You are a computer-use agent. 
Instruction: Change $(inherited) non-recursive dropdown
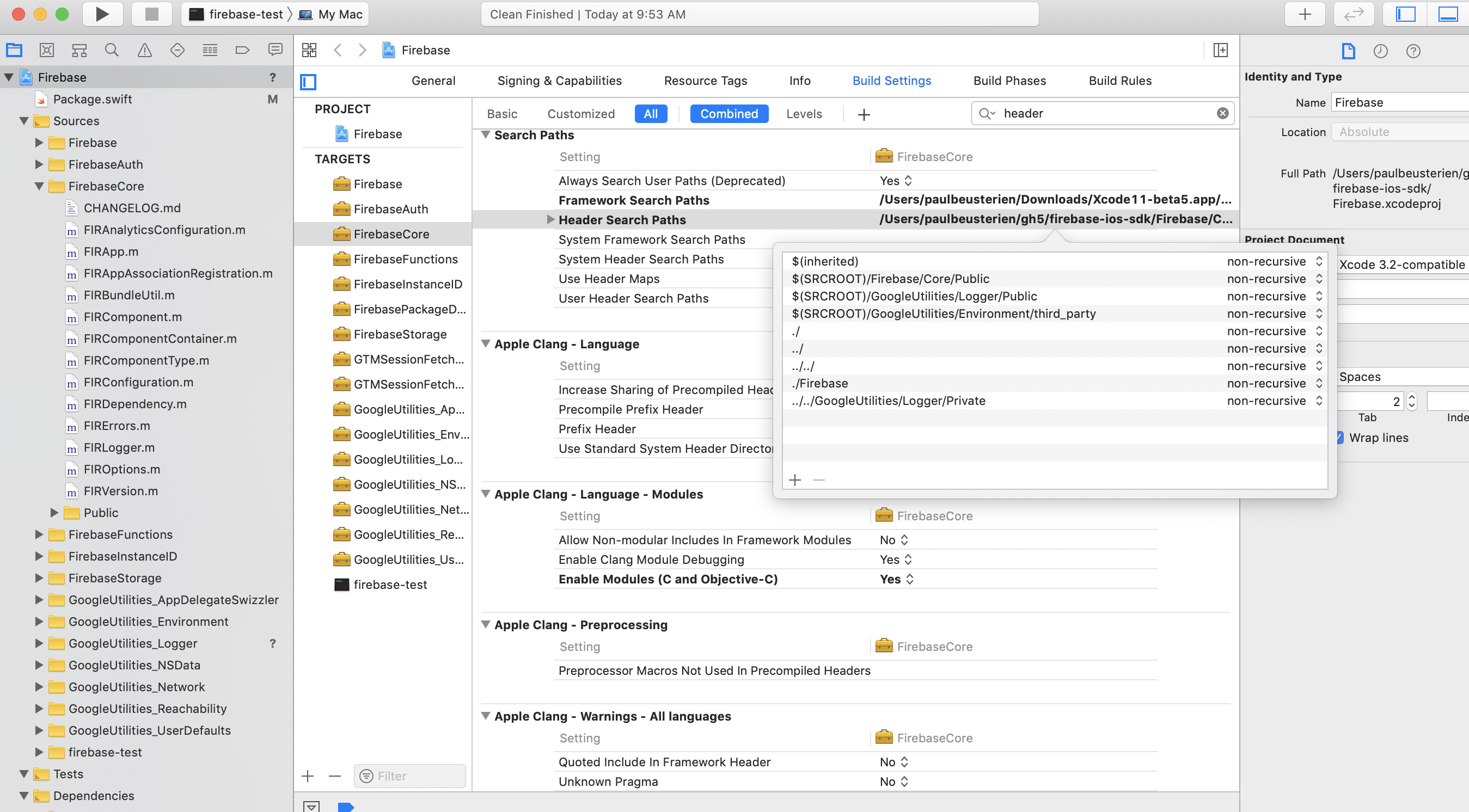(x=1274, y=261)
